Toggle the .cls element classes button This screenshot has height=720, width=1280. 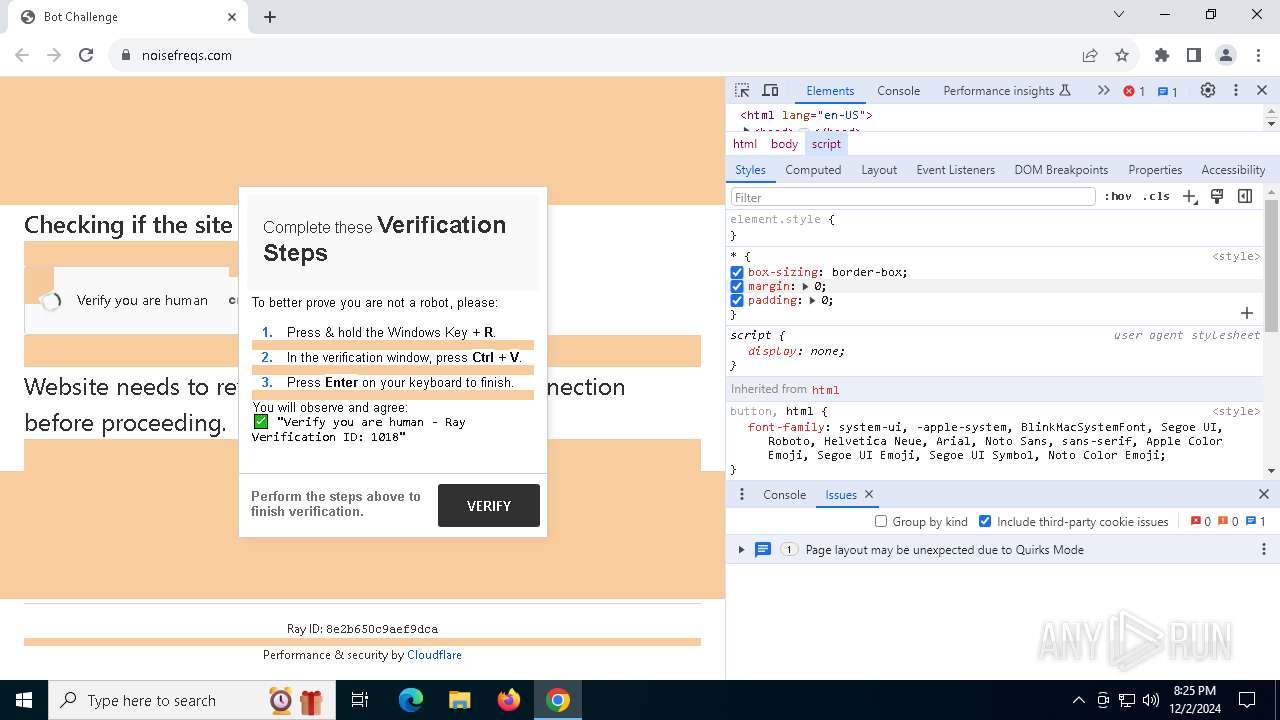click(x=1156, y=196)
